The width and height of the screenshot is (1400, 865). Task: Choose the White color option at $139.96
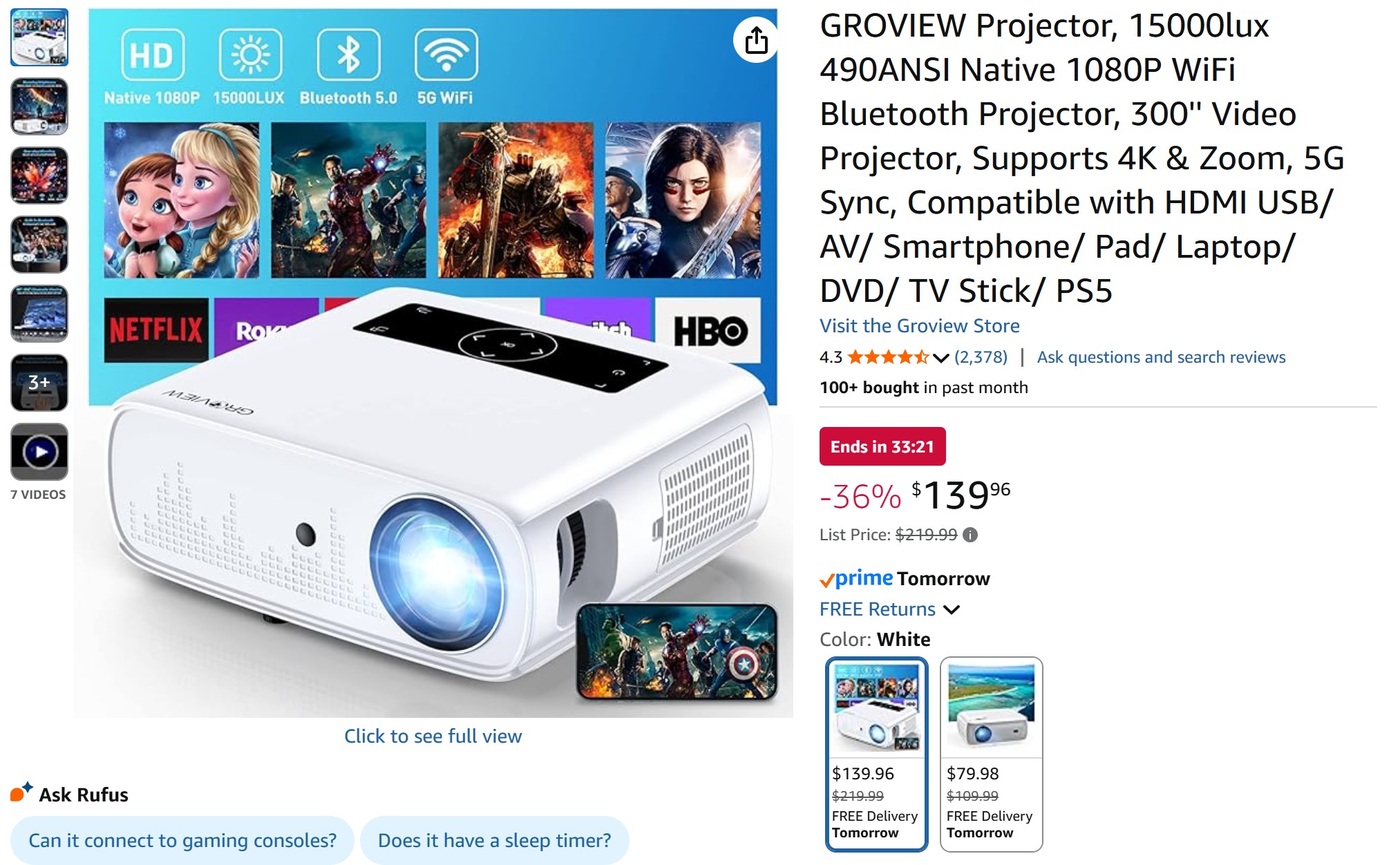point(877,754)
